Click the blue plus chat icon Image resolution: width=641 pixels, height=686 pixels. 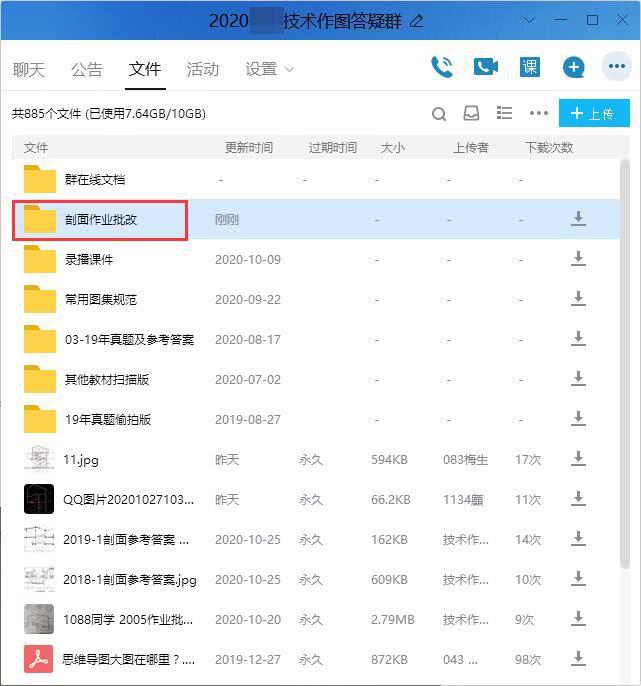click(574, 67)
